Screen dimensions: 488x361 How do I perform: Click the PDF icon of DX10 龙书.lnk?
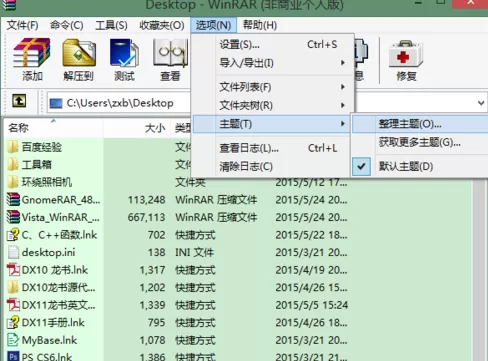pyautogui.click(x=13, y=270)
